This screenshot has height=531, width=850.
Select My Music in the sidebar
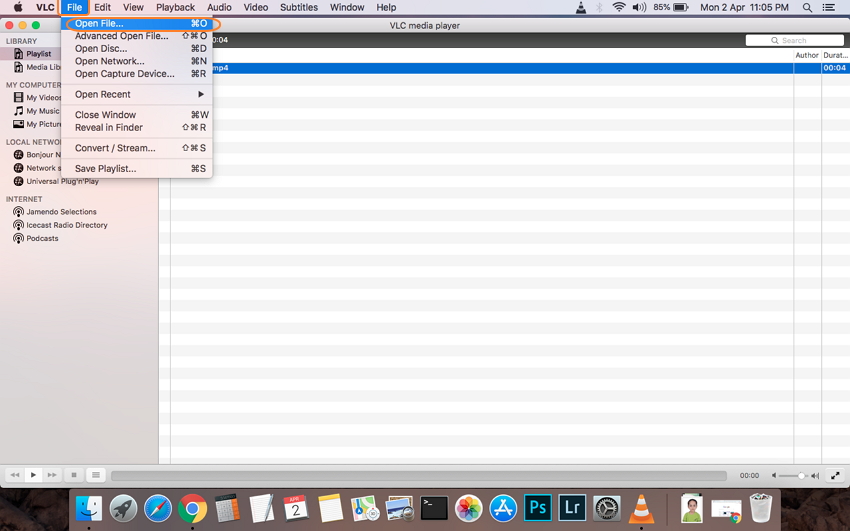click(36, 111)
